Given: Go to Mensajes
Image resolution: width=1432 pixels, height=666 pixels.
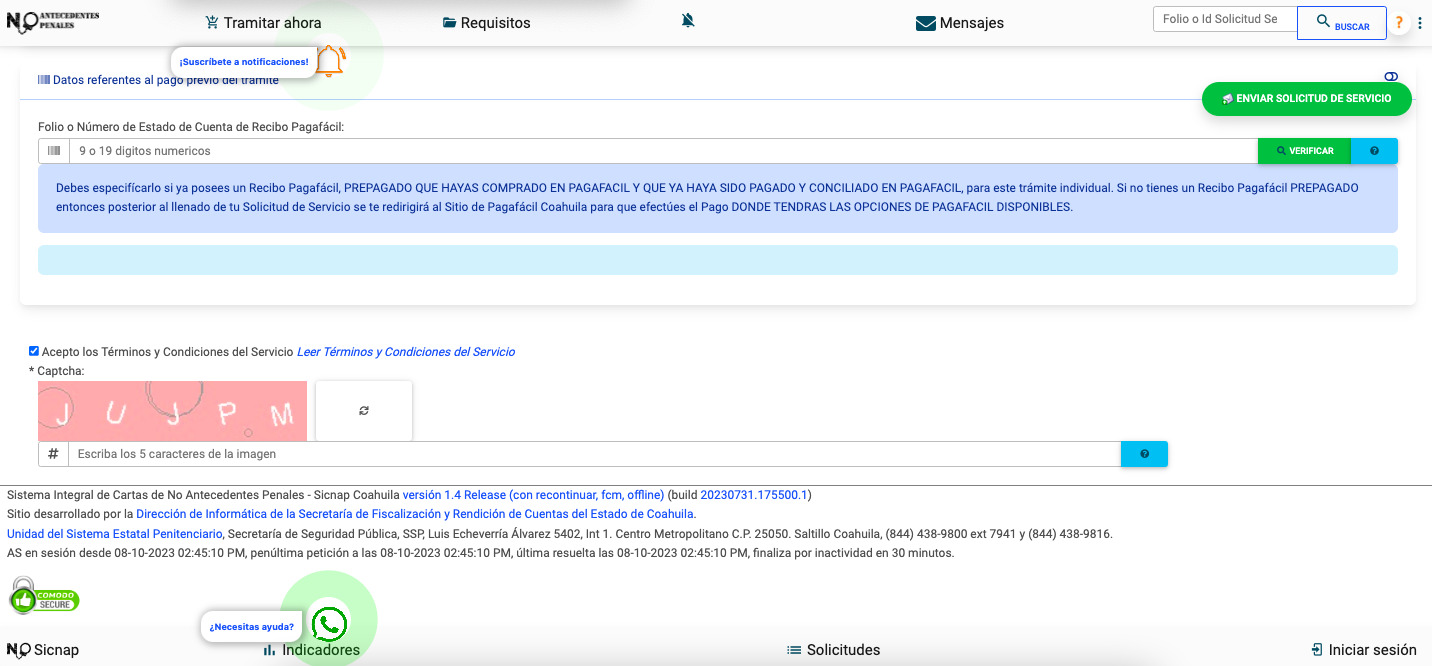Looking at the screenshot, I should tap(959, 23).
